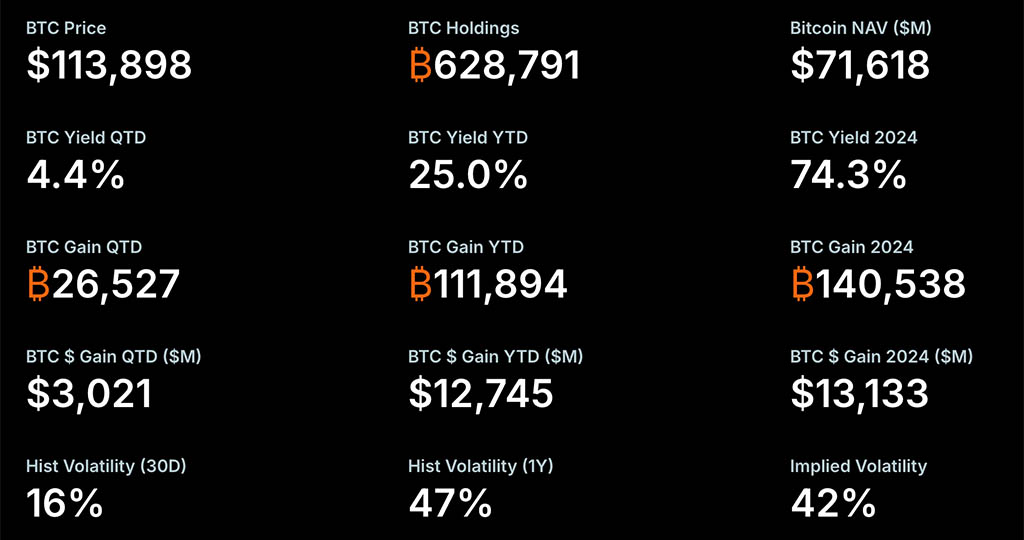Select the Implied Volatility 42% figure
Screen dimensions: 1024x540
tap(833, 503)
